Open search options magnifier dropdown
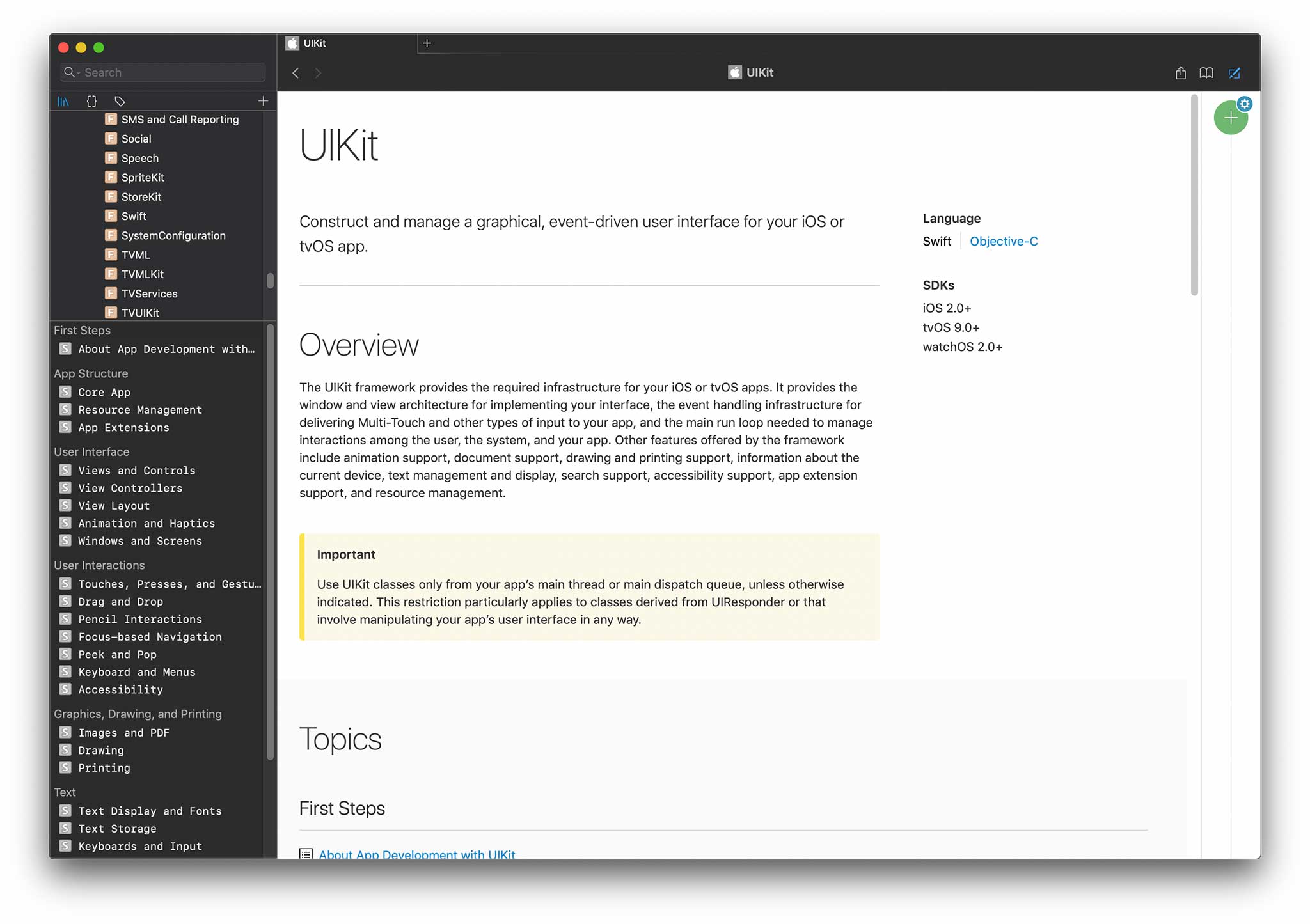1310x924 pixels. 71,72
